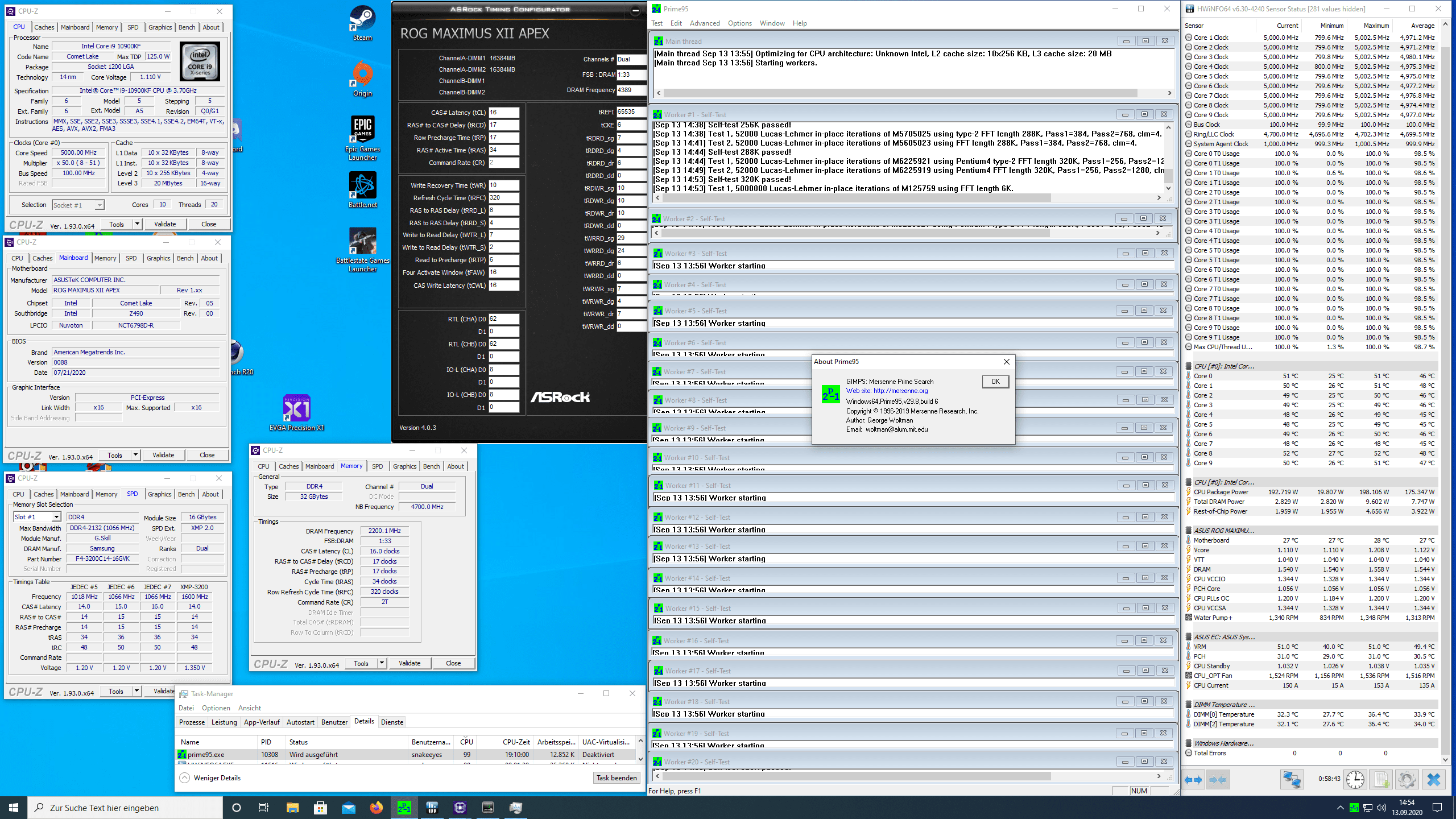1456x819 pixels.
Task: Click HWiNFO sensor list vertical scrollbar
Action: [x=1445, y=392]
